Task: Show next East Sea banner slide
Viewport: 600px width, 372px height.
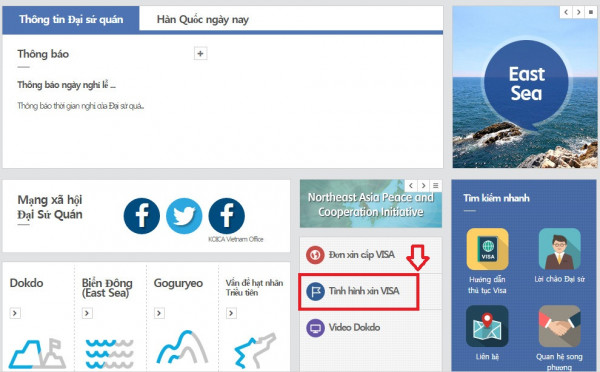Action: (x=579, y=12)
